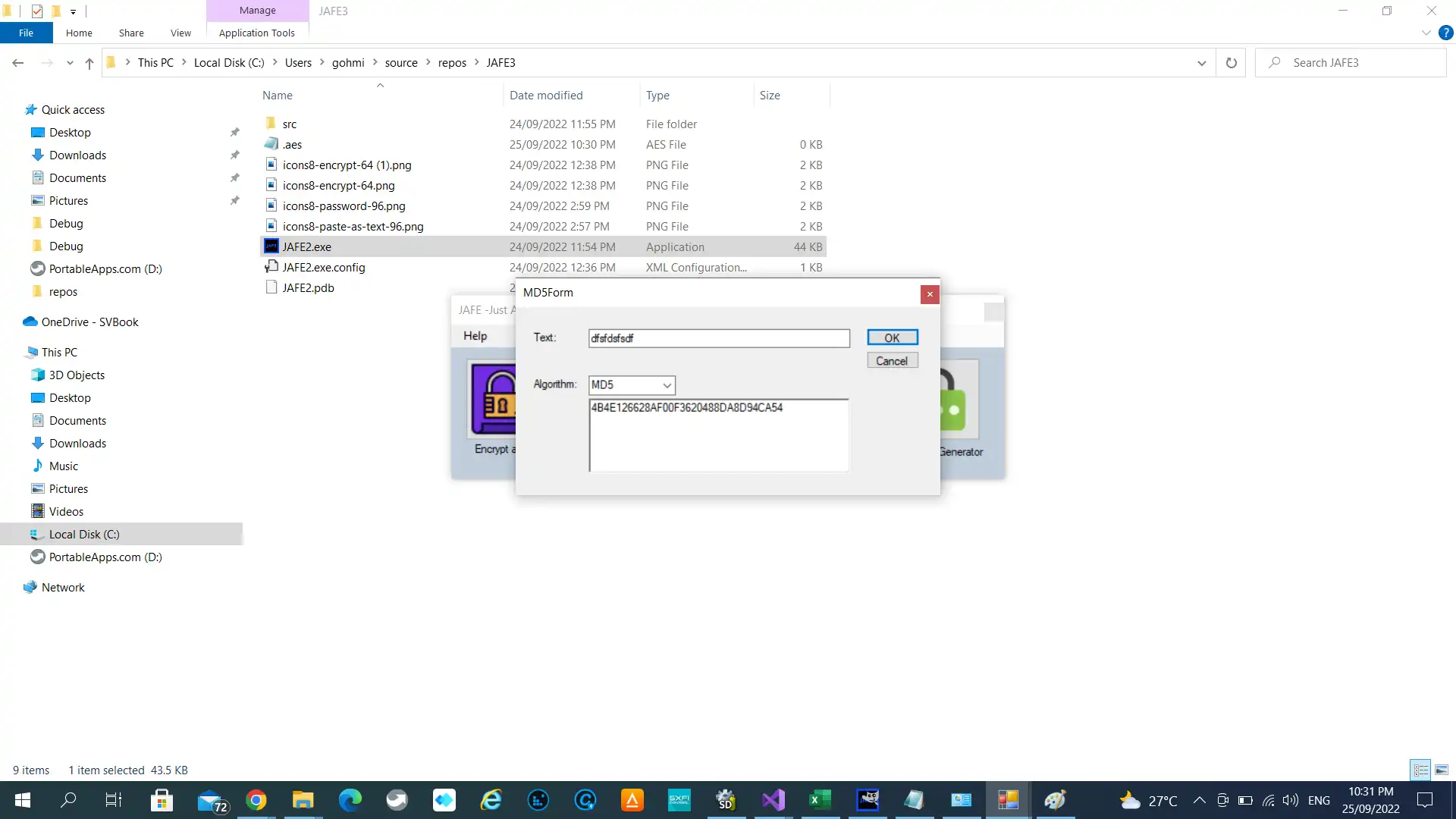Click the Text input field
The image size is (1456, 819).
718,338
